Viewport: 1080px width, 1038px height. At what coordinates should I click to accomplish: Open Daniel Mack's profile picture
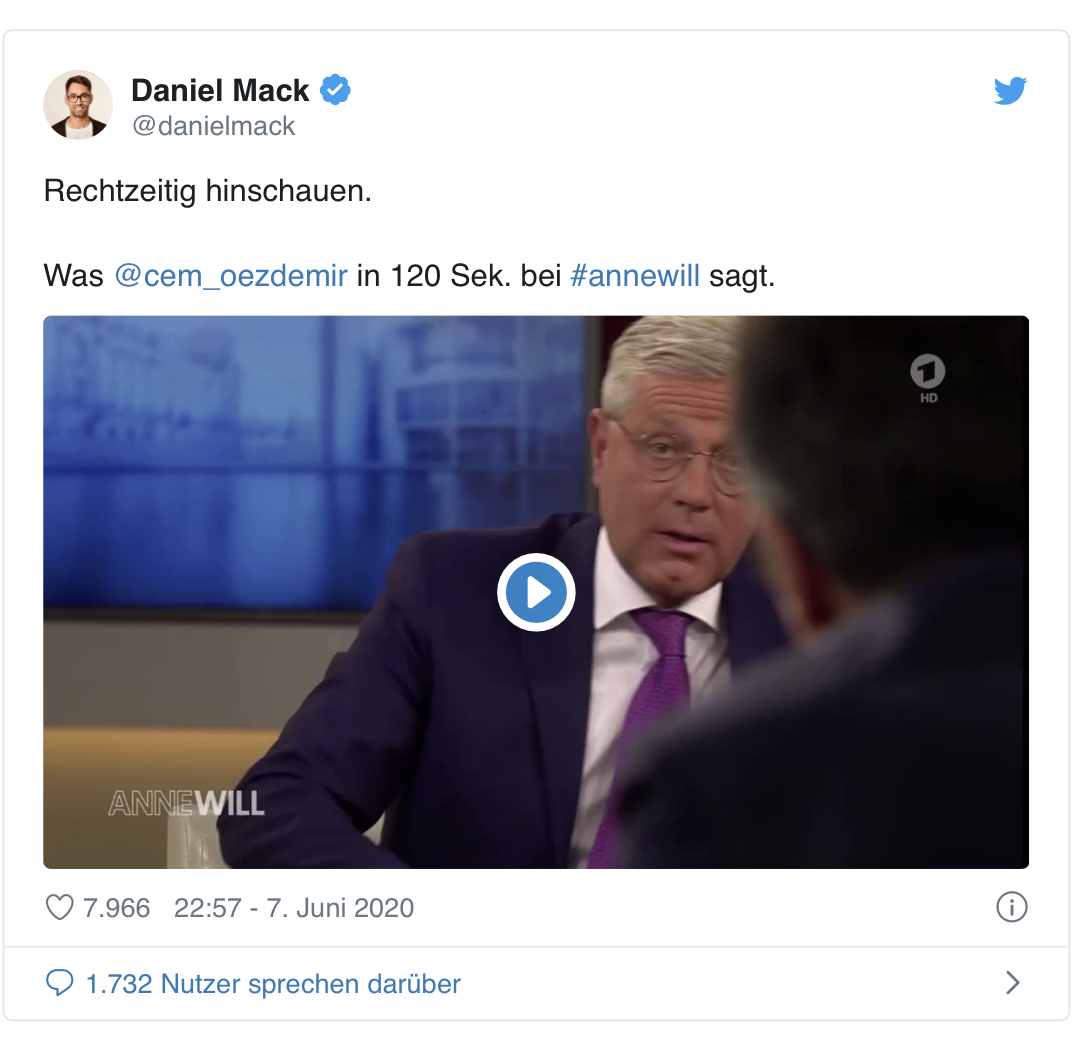(78, 105)
